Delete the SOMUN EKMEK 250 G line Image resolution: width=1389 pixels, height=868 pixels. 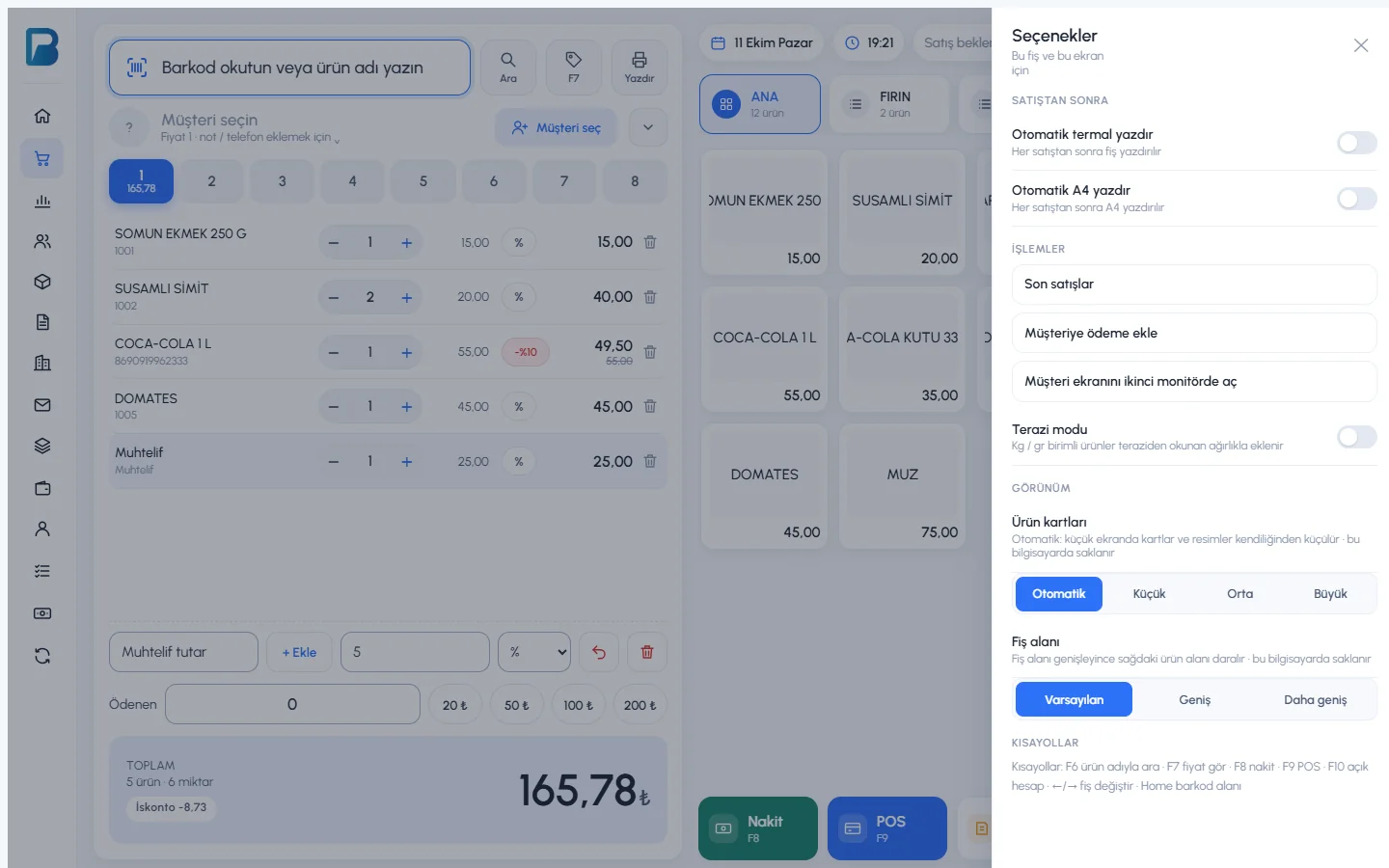coord(650,242)
